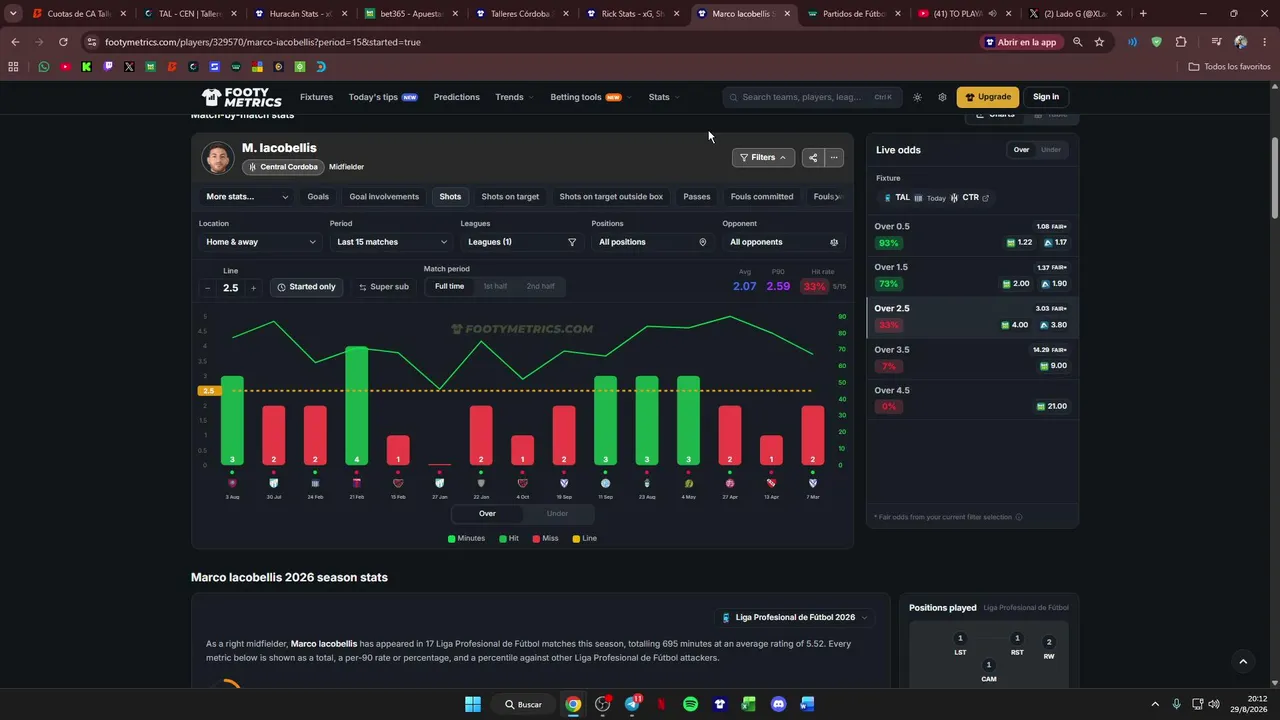Expand the Trends nav menu
Viewport: 1280px width, 720px height.
[x=514, y=97]
